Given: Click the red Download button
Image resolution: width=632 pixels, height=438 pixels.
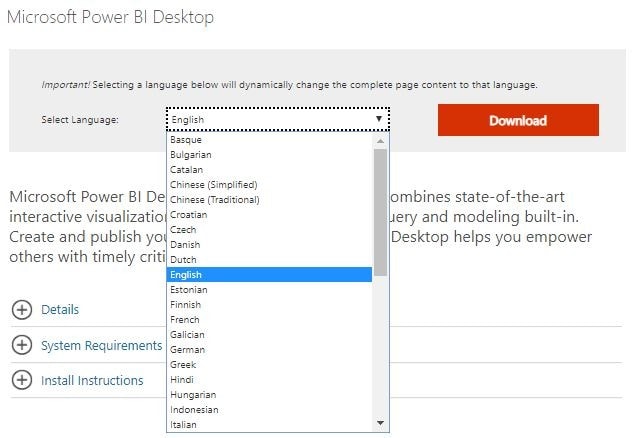Looking at the screenshot, I should (x=518, y=120).
